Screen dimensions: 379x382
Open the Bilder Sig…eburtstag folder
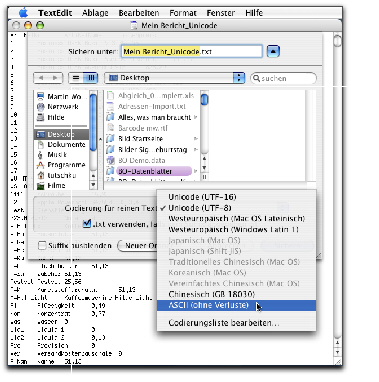[151, 150]
